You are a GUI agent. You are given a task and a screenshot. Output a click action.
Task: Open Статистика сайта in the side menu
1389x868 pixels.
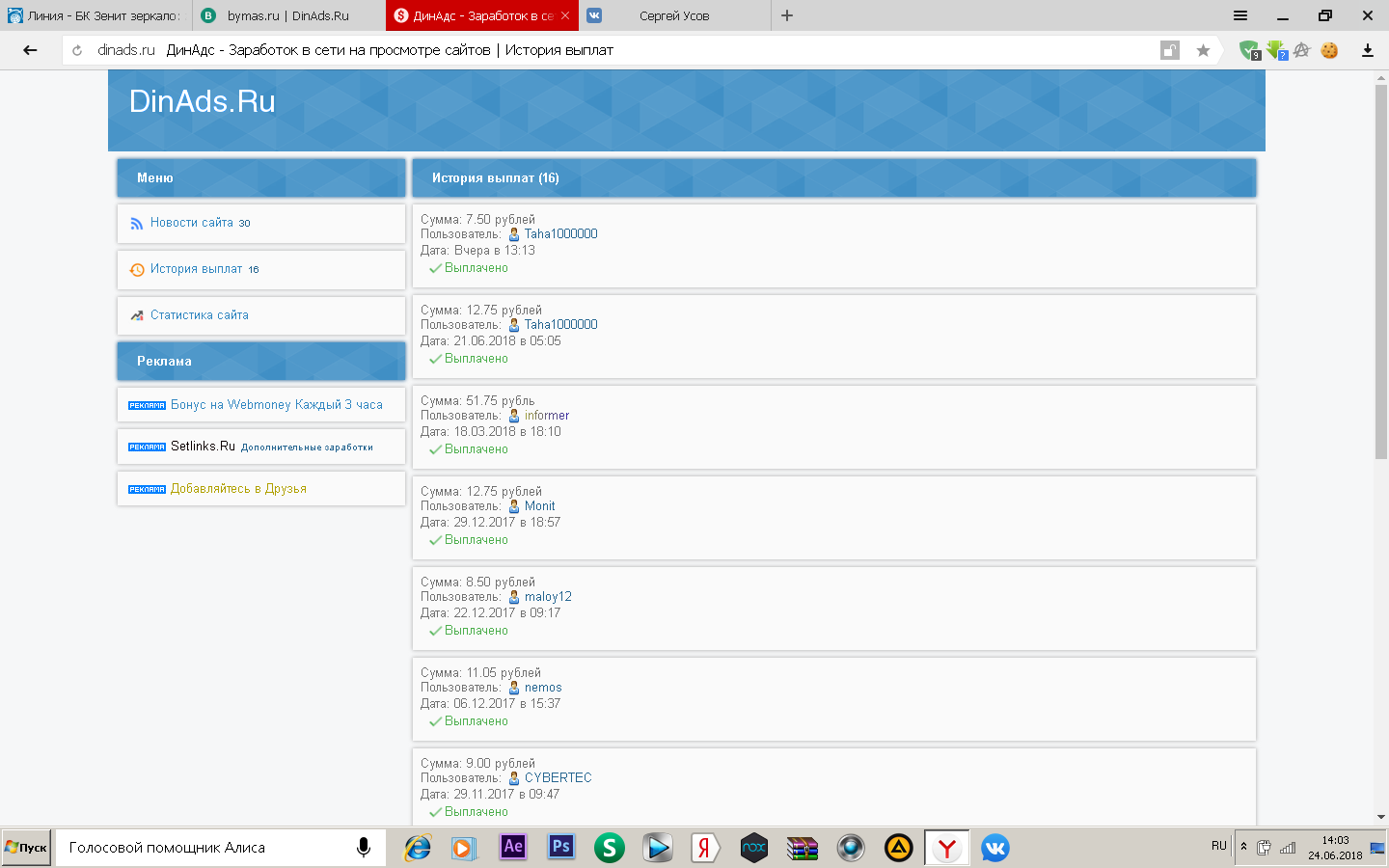[199, 315]
